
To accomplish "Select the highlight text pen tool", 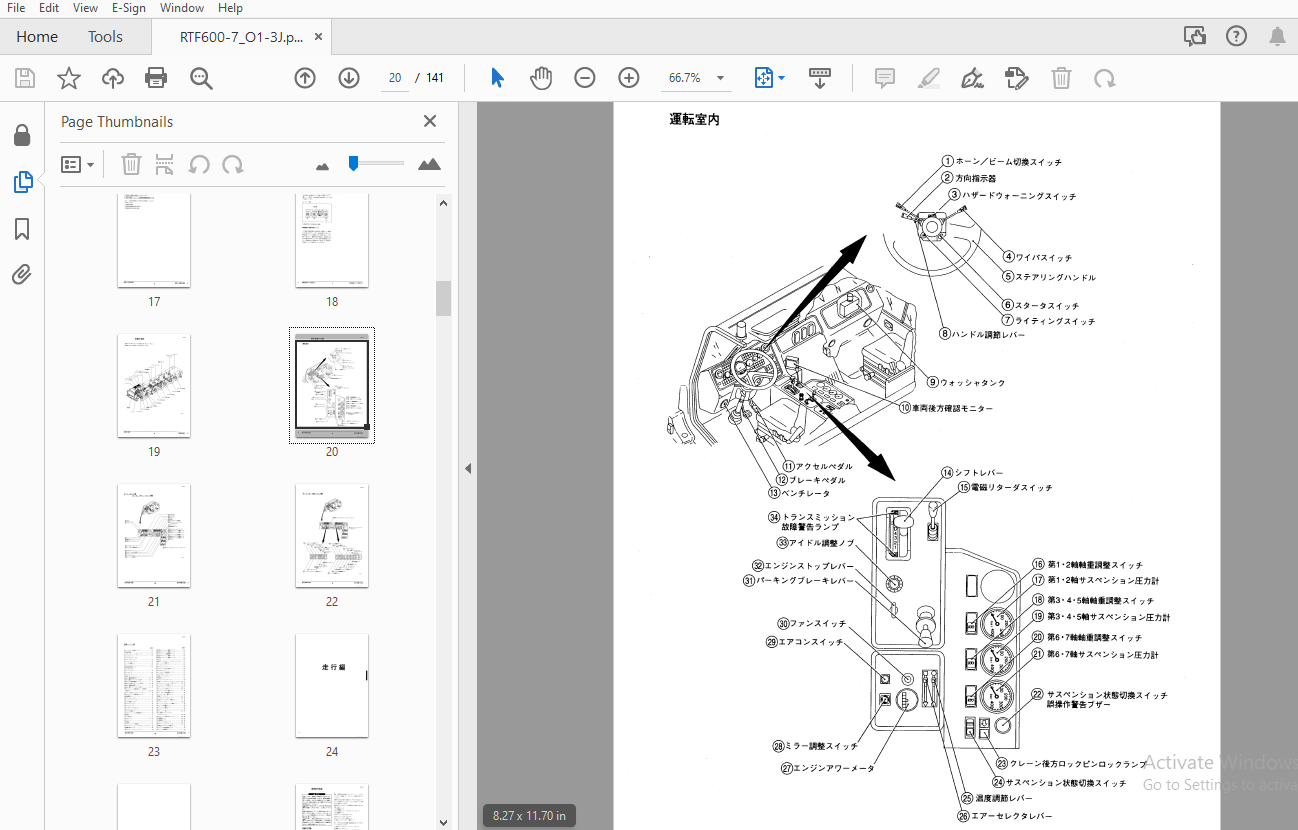I will (x=929, y=78).
